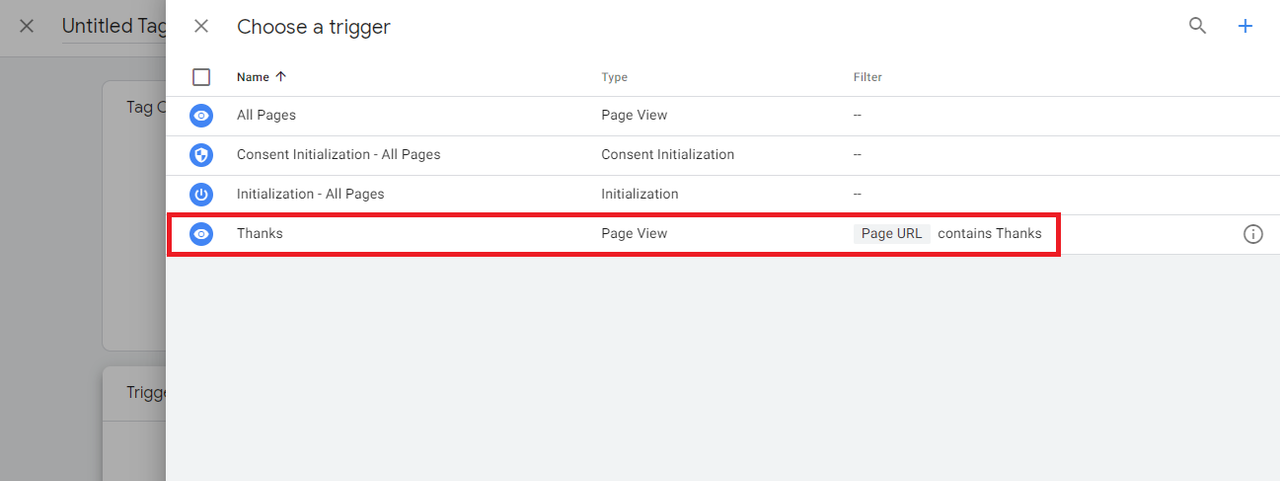Close the Untitled Tag editor
Image resolution: width=1280 pixels, height=481 pixels.
(x=27, y=26)
